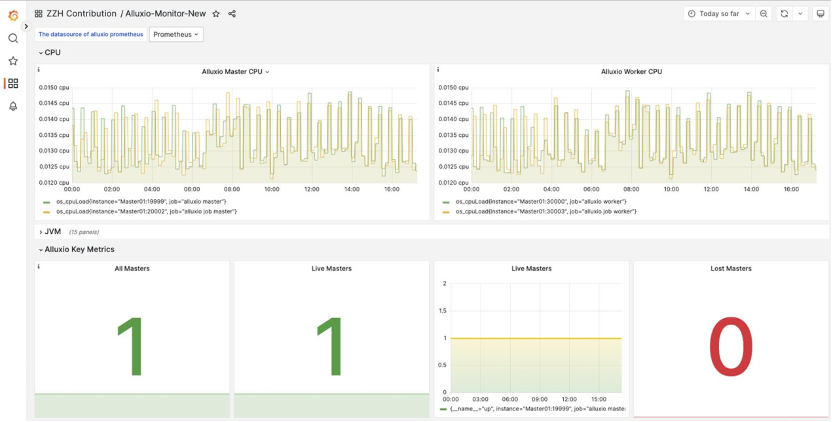Click yellow color swatch of alluxio job master
Image resolution: width=832 pixels, height=422 pixels.
coord(47,212)
